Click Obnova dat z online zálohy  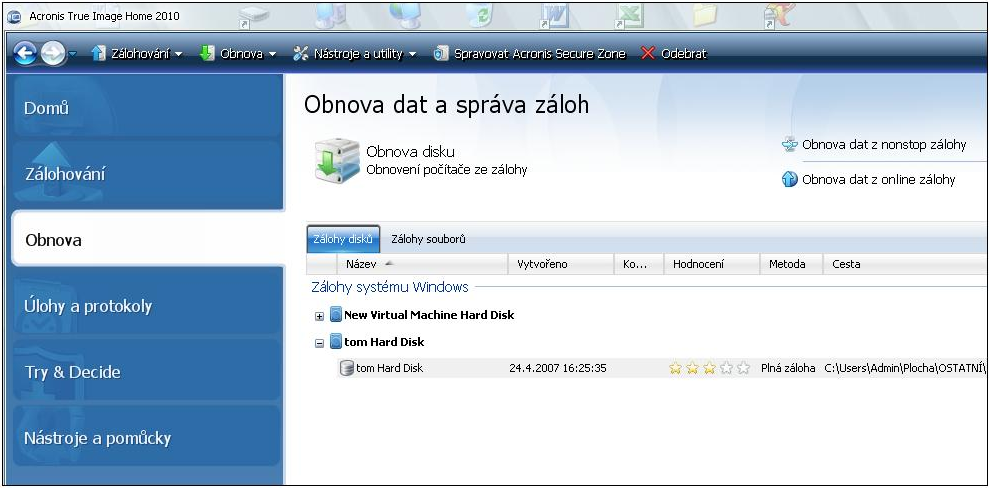(878, 180)
